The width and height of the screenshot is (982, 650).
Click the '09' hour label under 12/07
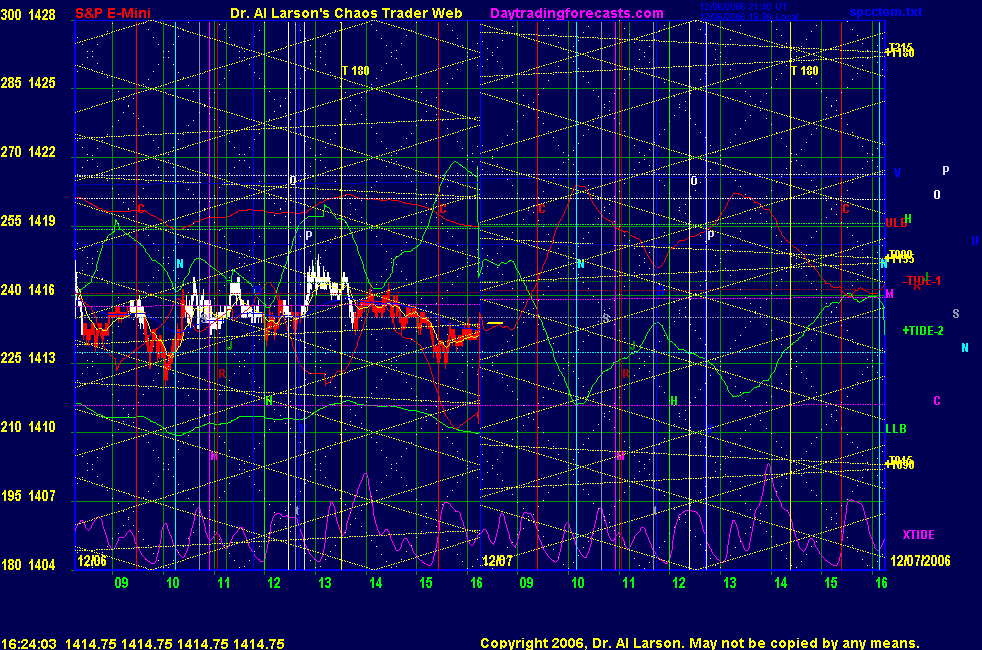(526, 583)
